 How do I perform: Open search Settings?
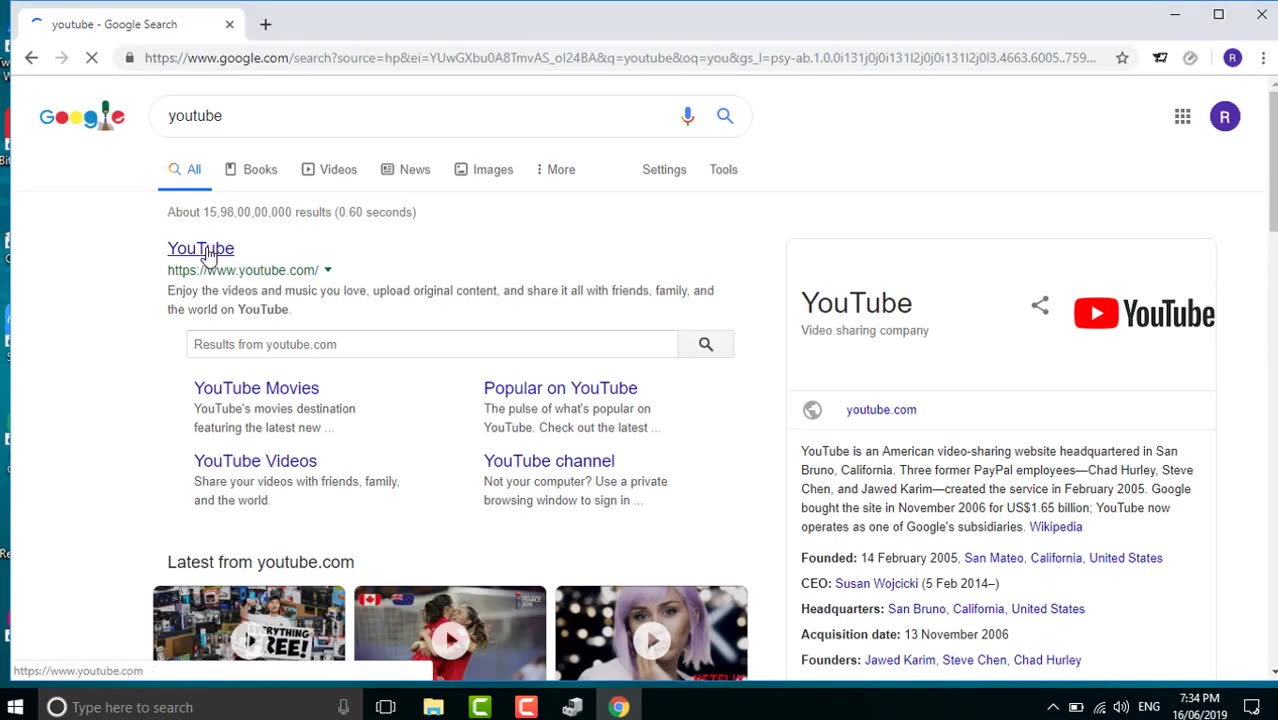[664, 170]
